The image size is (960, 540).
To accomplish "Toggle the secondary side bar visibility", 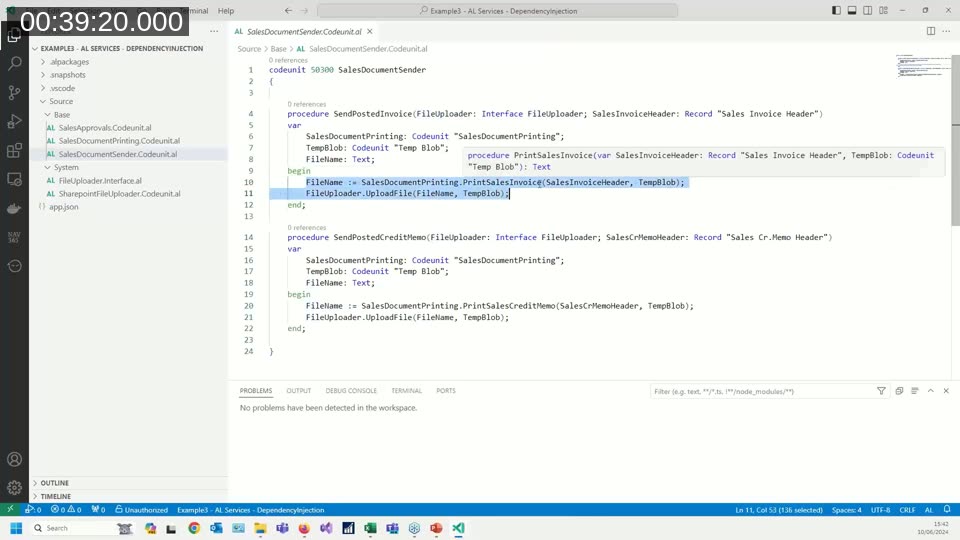I will (868, 10).
